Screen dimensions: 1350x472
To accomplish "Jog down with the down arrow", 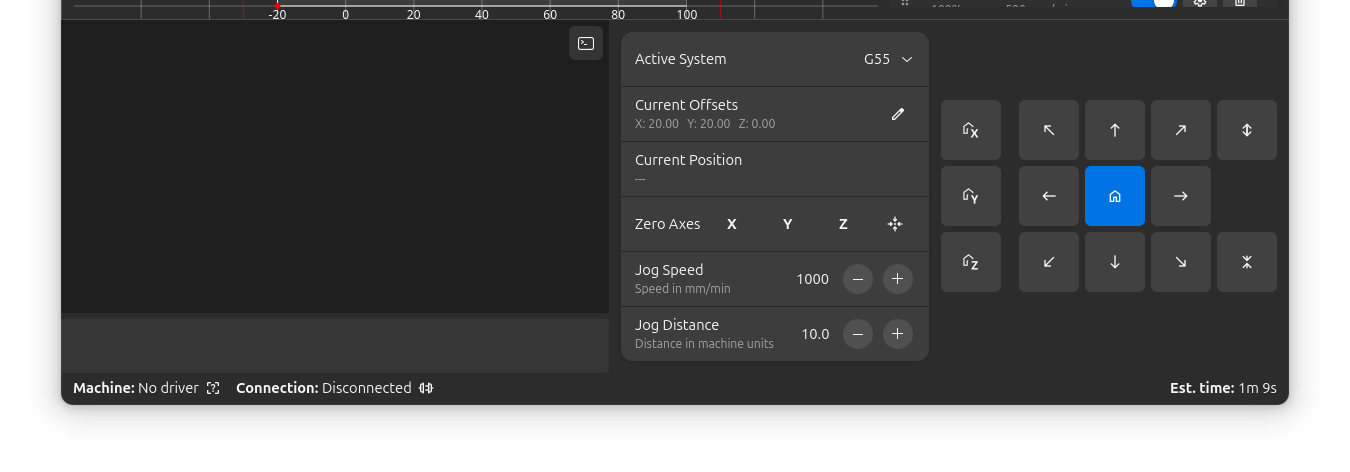I will pyautogui.click(x=1114, y=262).
